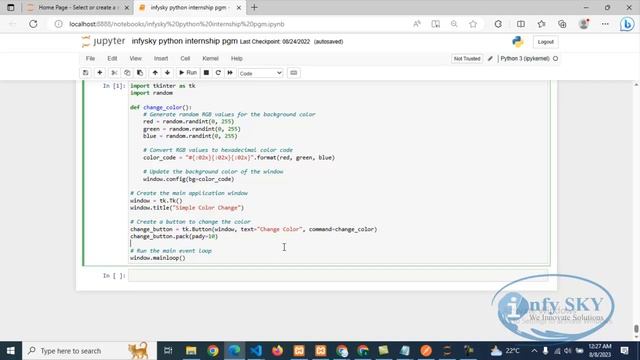Click the In [1] cell prompt
Viewport: 640px width, 360px height.
tap(114, 86)
